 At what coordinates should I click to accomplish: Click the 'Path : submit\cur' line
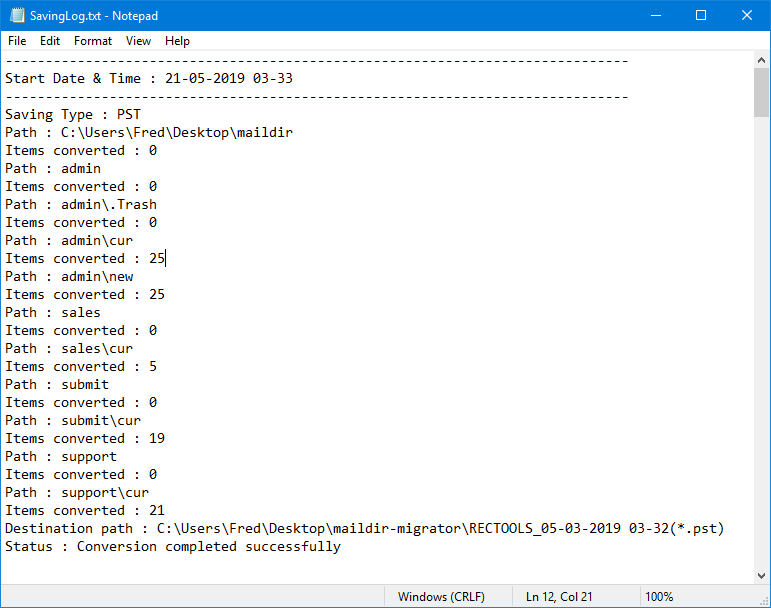(x=73, y=421)
